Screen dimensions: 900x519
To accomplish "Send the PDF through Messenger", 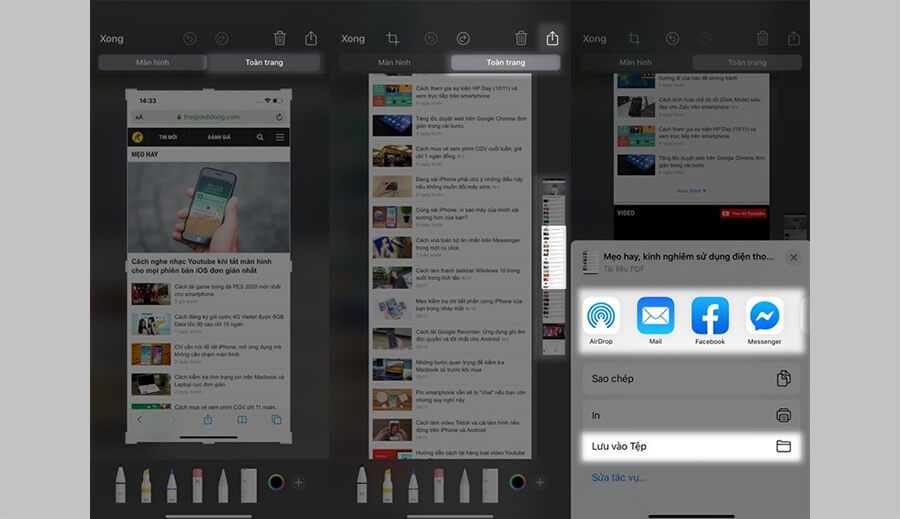I will coord(765,320).
